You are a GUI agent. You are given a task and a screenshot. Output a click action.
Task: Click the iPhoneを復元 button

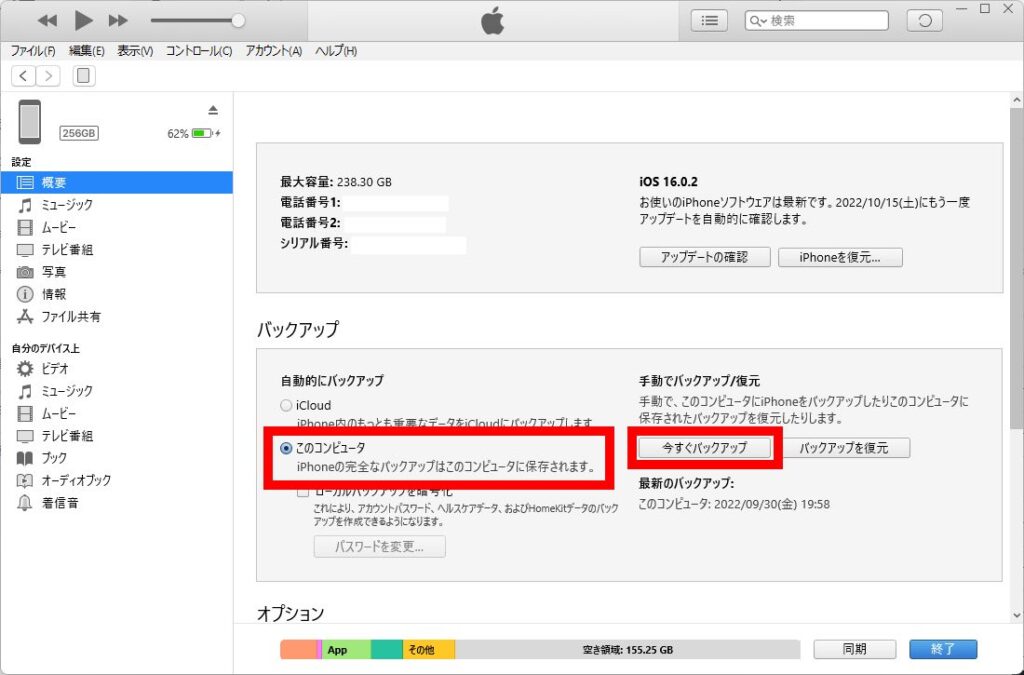tap(840, 257)
